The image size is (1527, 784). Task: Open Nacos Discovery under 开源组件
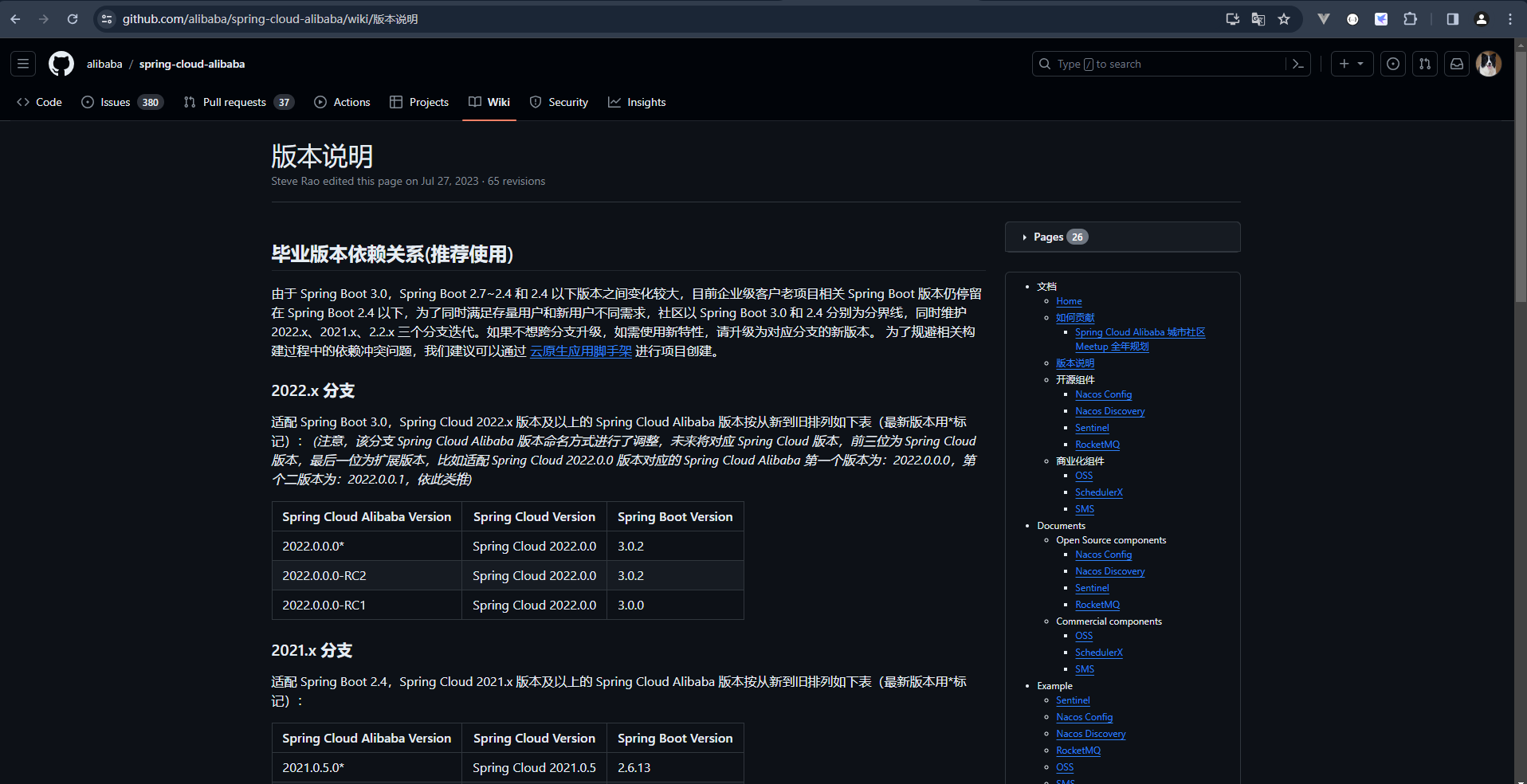coord(1109,411)
